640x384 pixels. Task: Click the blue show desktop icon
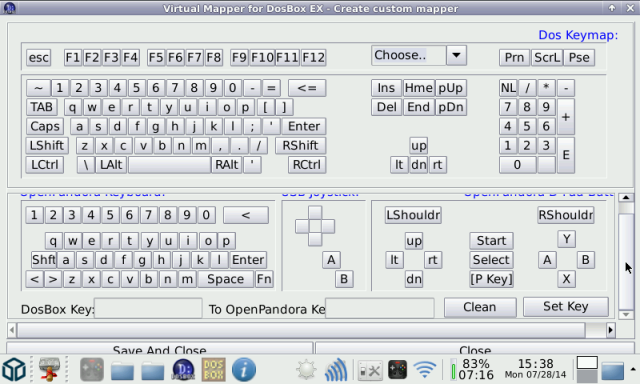tap(612, 371)
